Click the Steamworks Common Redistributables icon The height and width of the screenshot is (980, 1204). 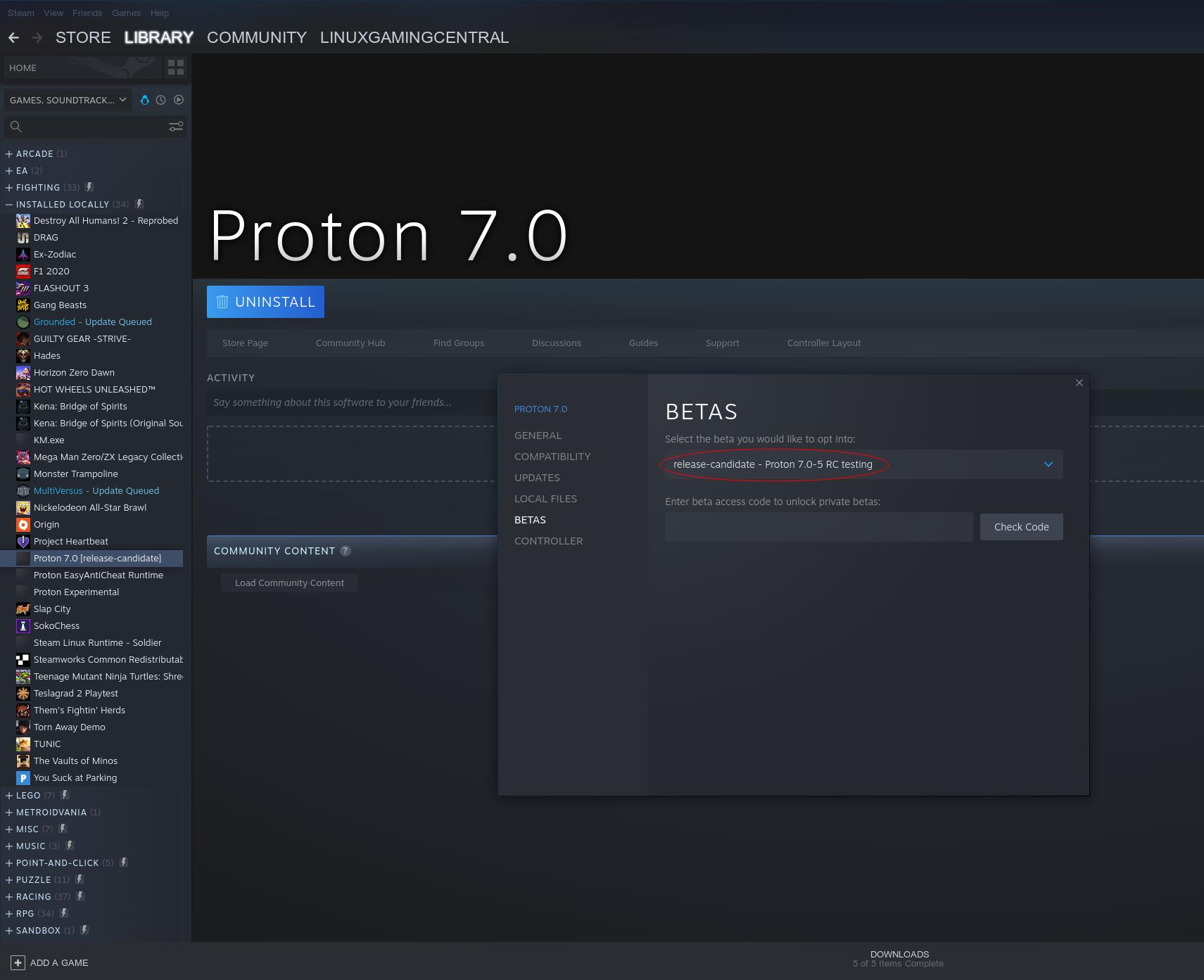23,659
